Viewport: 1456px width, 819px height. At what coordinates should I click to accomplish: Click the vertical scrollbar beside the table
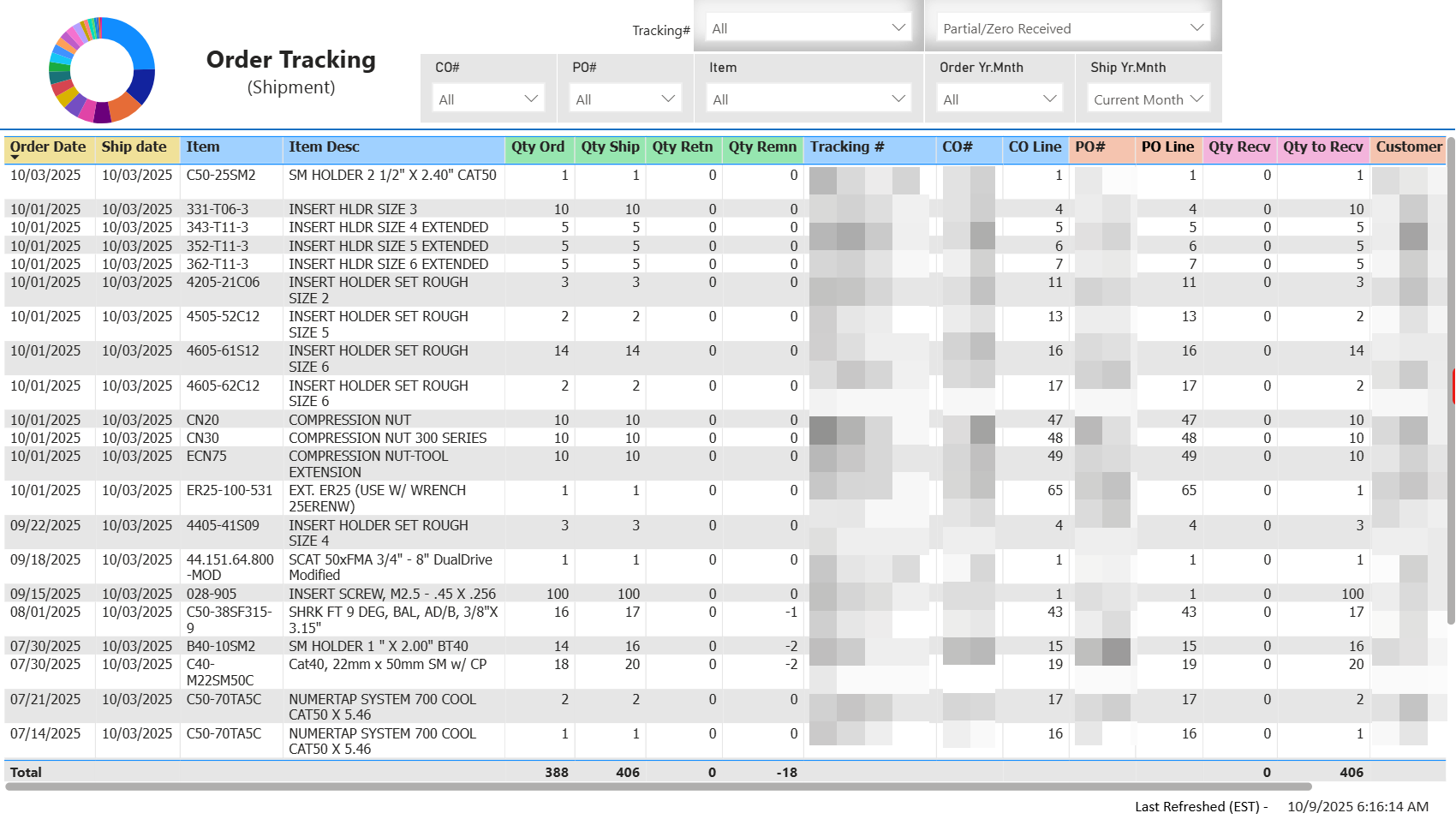pyautogui.click(x=1451, y=386)
